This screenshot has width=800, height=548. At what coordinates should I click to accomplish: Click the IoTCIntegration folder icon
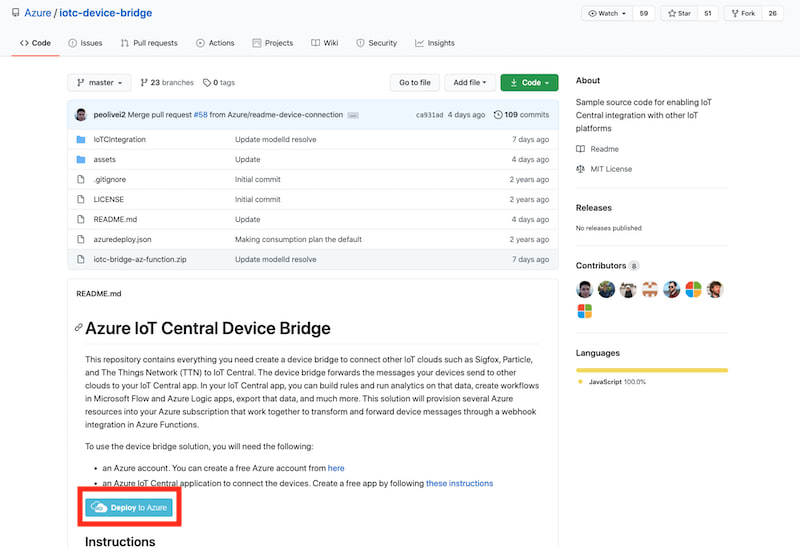point(81,139)
